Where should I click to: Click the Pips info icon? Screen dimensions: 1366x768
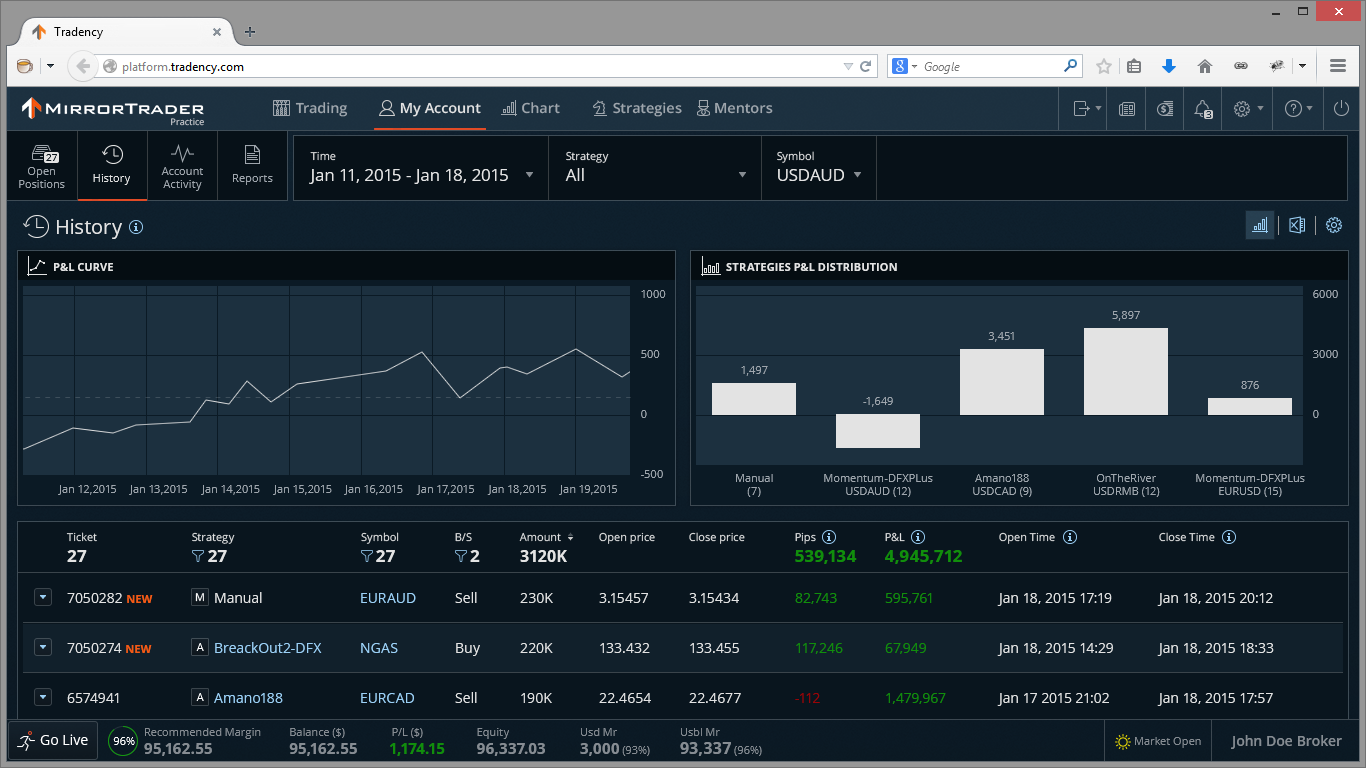point(829,537)
